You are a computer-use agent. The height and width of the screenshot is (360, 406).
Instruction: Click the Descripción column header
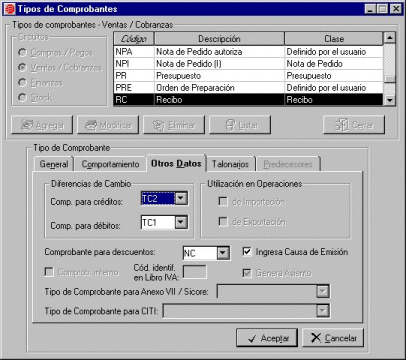[x=219, y=39]
